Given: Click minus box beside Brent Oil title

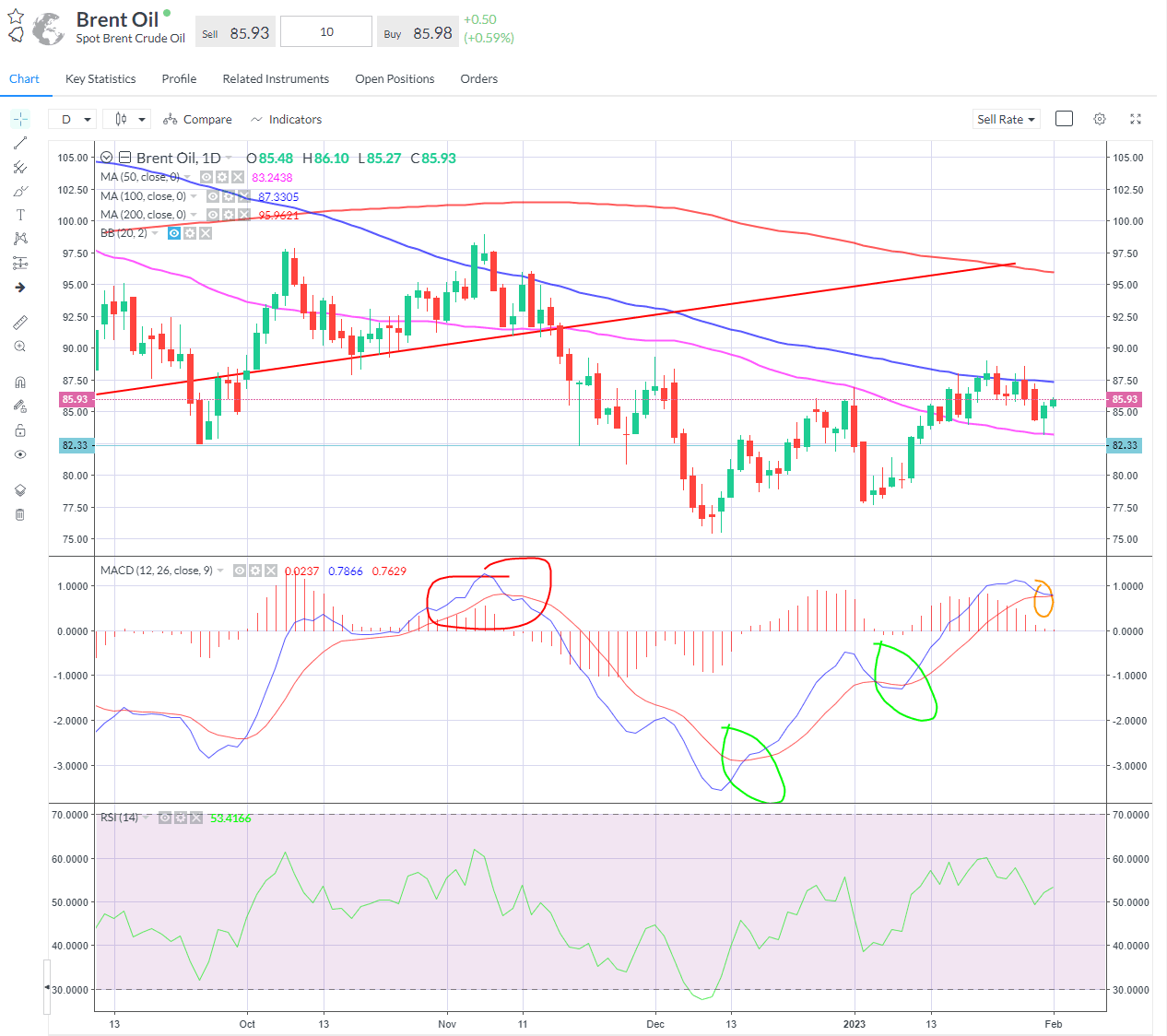Looking at the screenshot, I should (124, 158).
